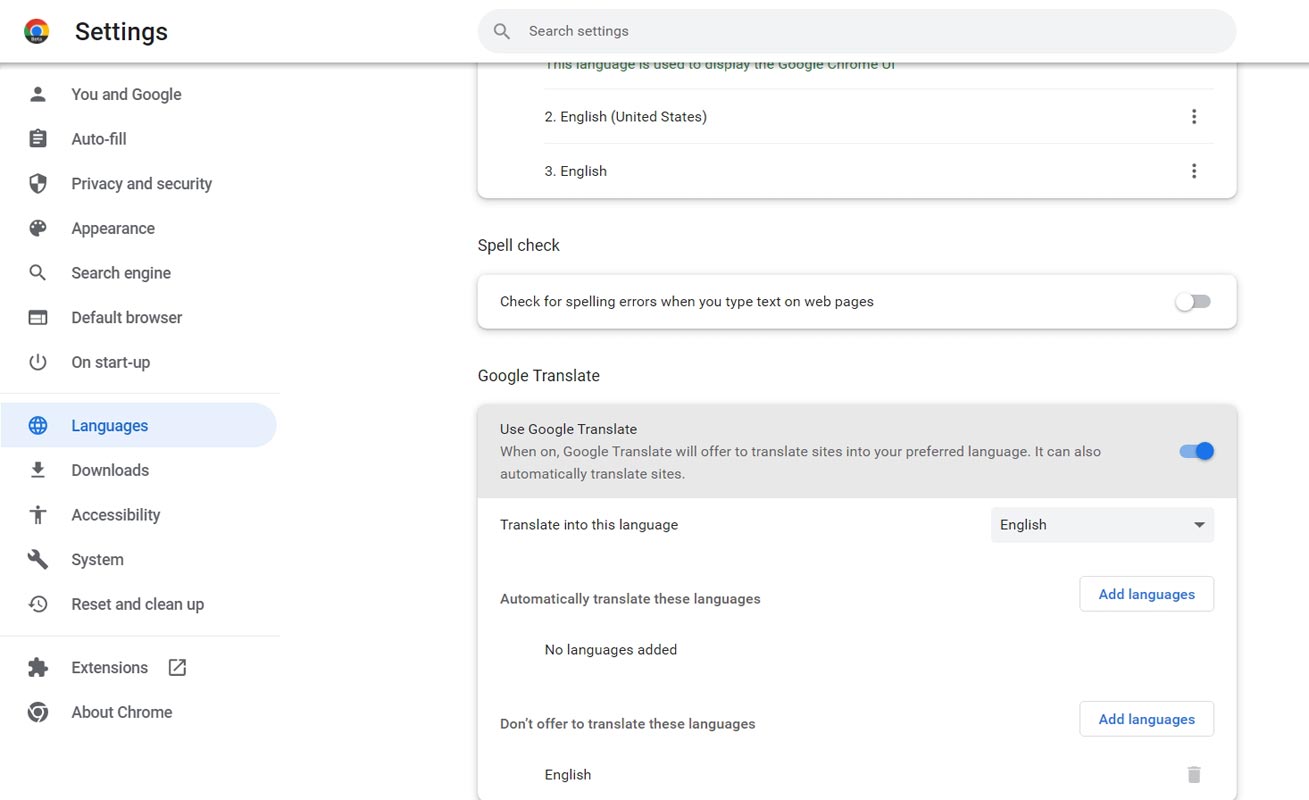
Task: Click the Automatically translate these languages label
Action: [x=630, y=599]
